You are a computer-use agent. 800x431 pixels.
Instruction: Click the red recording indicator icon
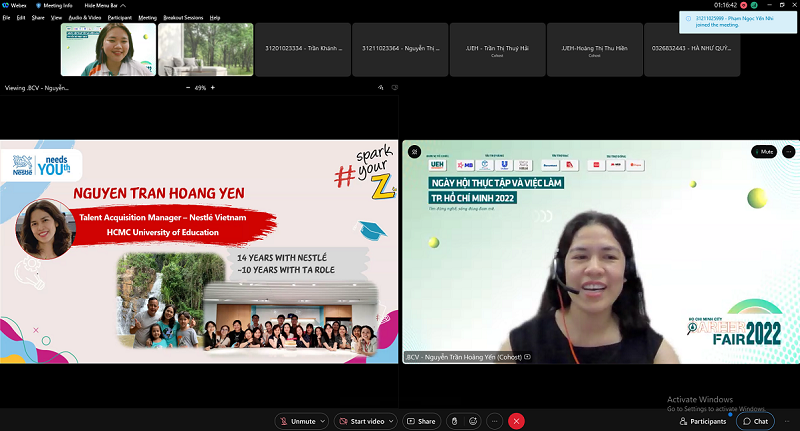pyautogui.click(x=744, y=5)
